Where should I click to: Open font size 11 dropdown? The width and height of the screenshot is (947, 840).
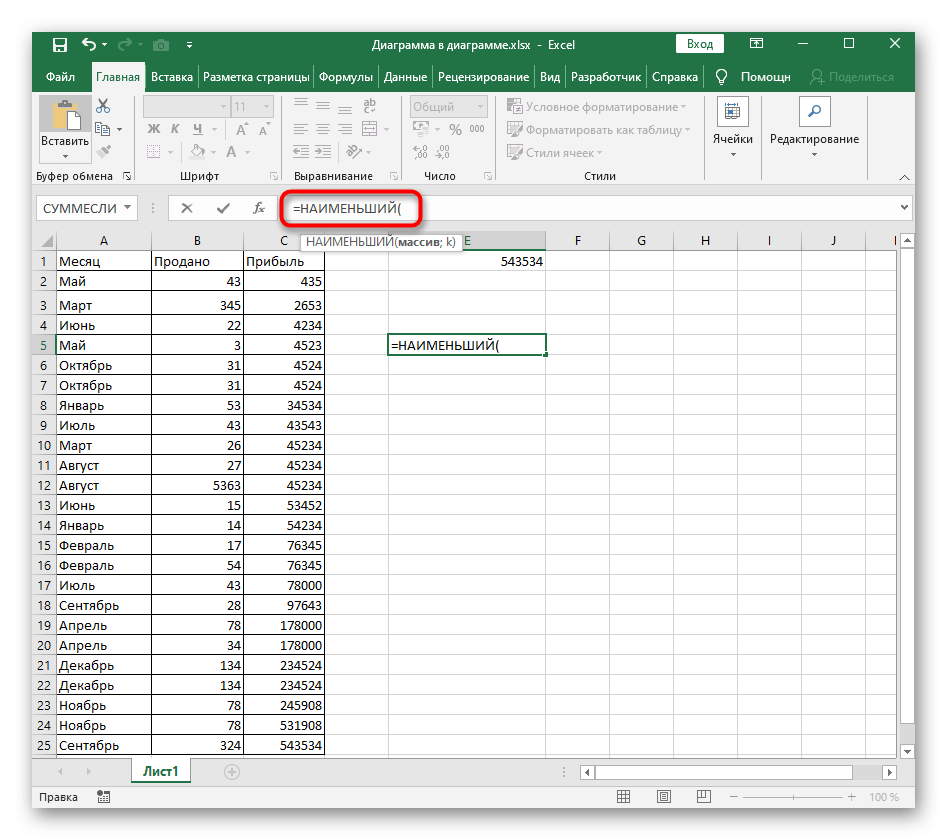(266, 107)
